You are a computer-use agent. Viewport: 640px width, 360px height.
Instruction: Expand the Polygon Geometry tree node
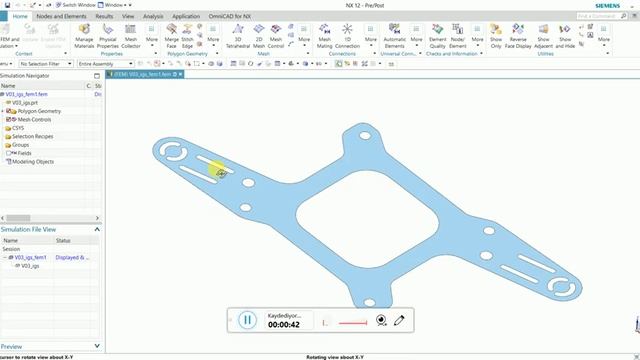tap(2, 111)
